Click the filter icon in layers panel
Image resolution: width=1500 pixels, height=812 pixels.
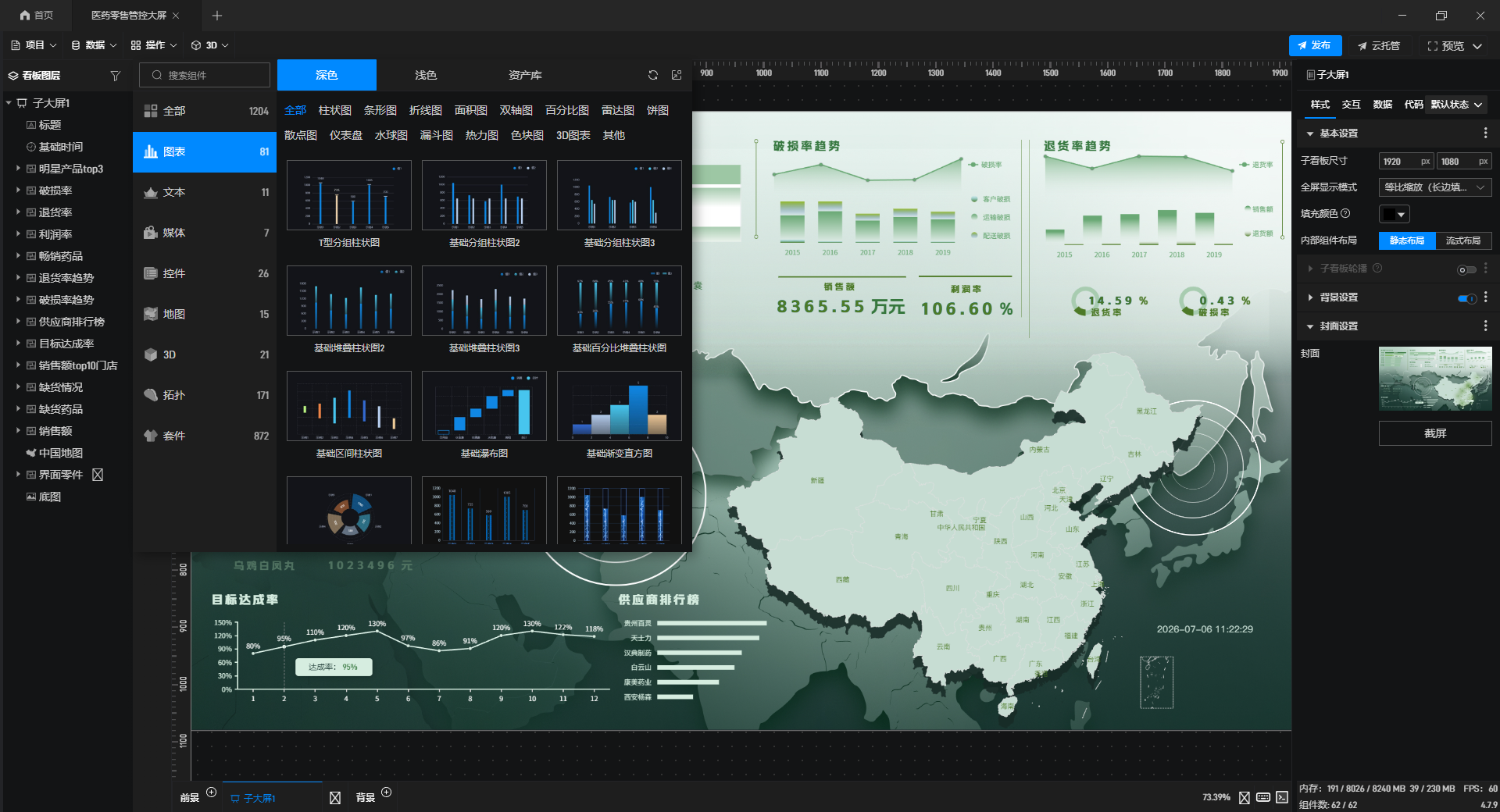[116, 76]
